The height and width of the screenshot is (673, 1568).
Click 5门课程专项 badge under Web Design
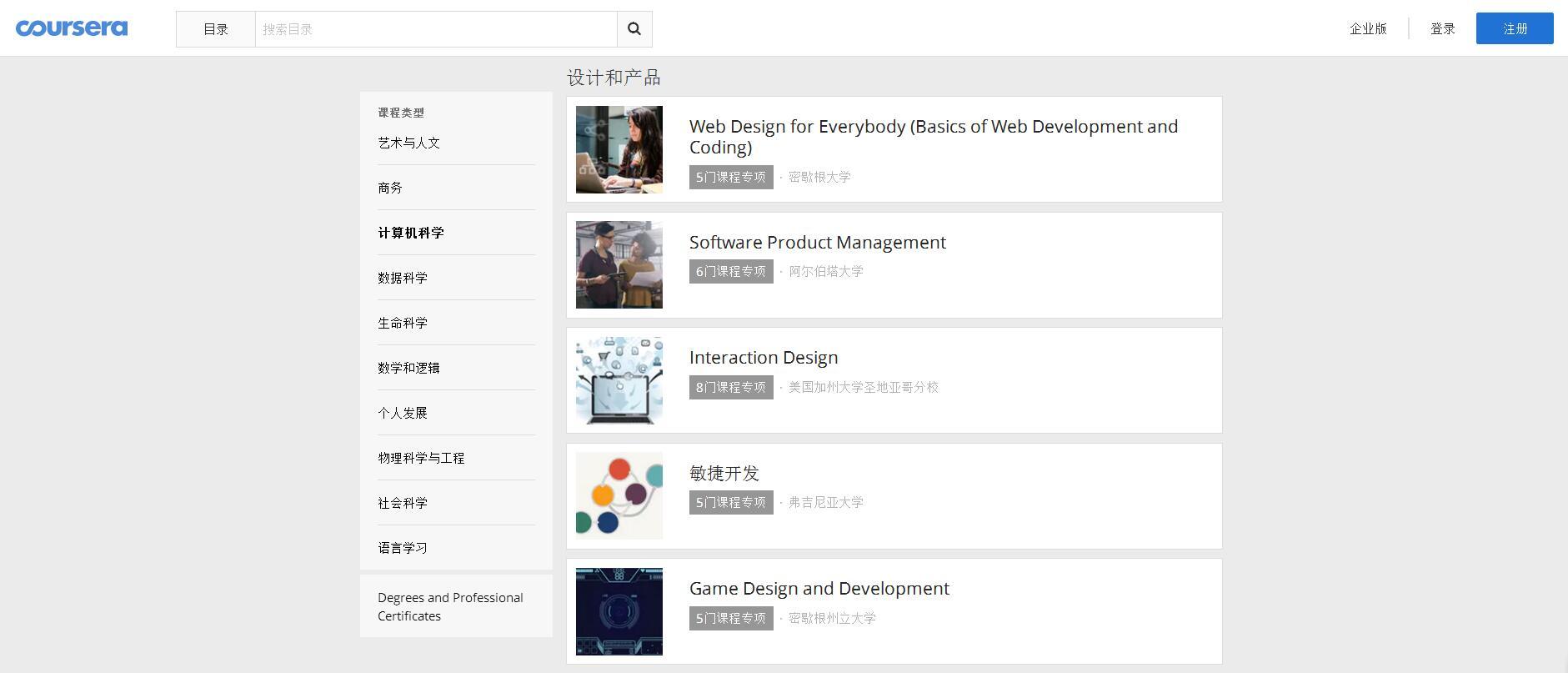tap(731, 178)
